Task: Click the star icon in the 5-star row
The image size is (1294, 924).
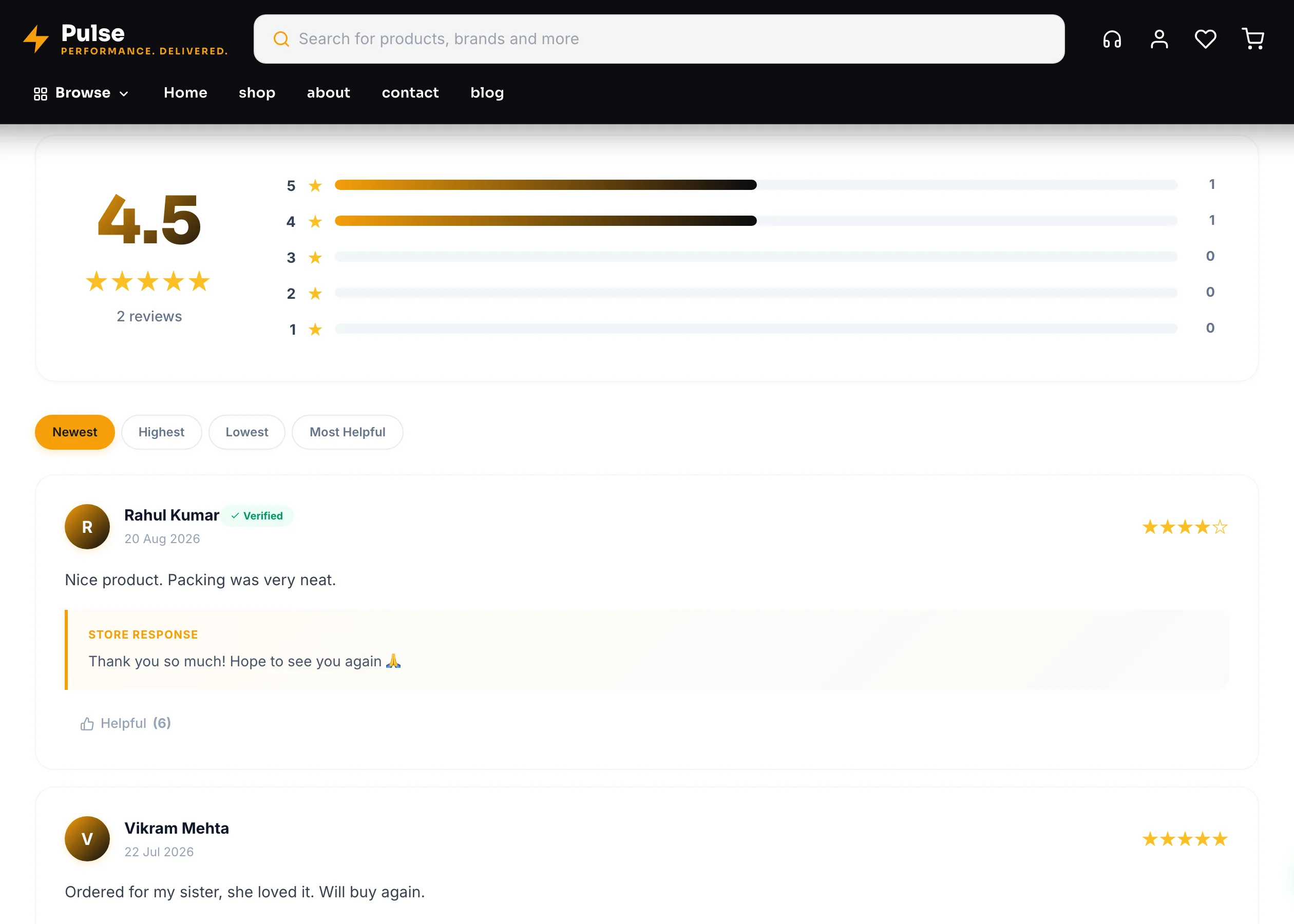Action: (315, 185)
